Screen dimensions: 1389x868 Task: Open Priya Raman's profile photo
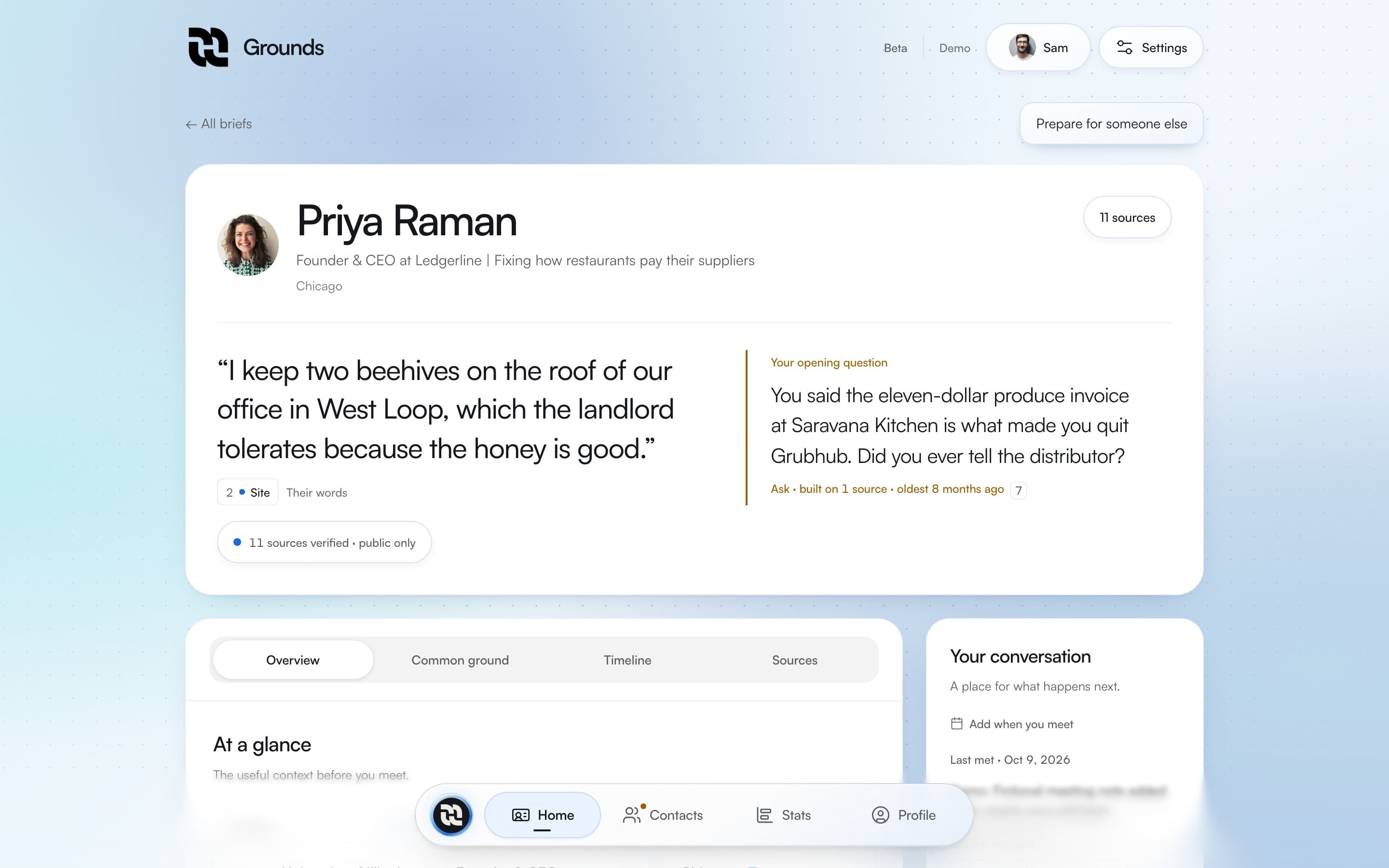tap(248, 245)
